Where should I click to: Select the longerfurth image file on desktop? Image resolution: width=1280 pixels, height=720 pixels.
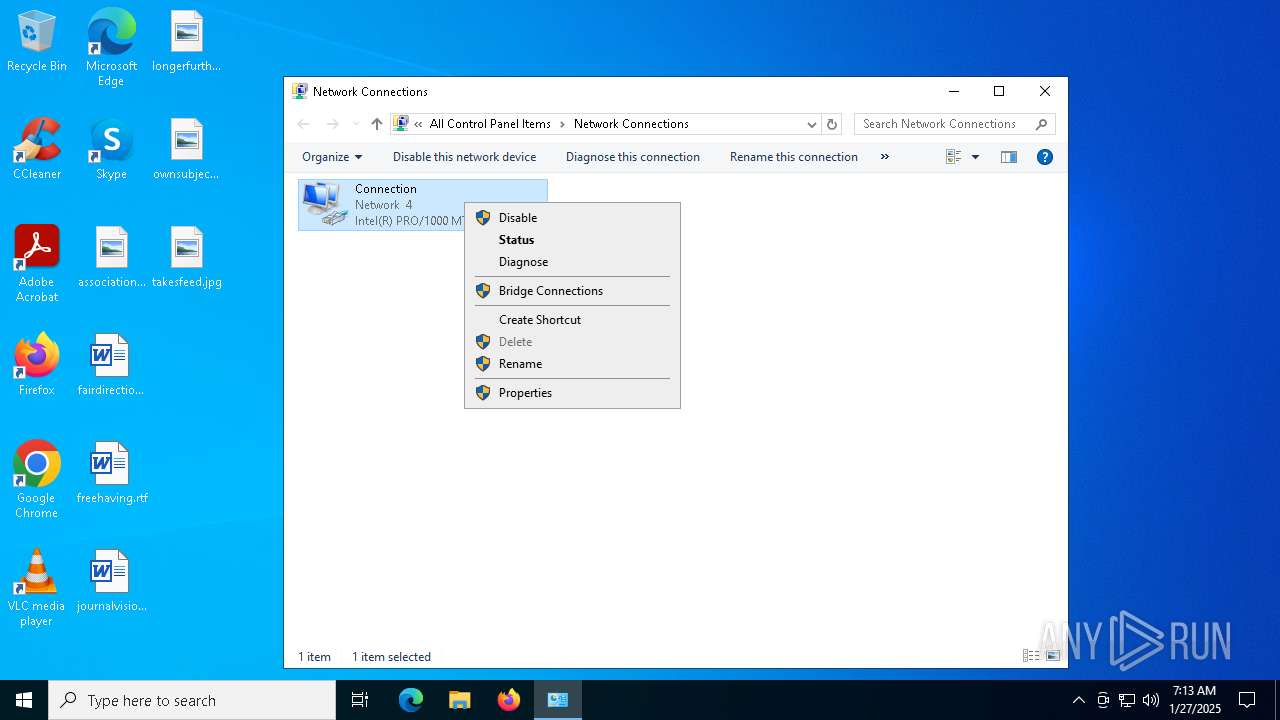coord(187,42)
